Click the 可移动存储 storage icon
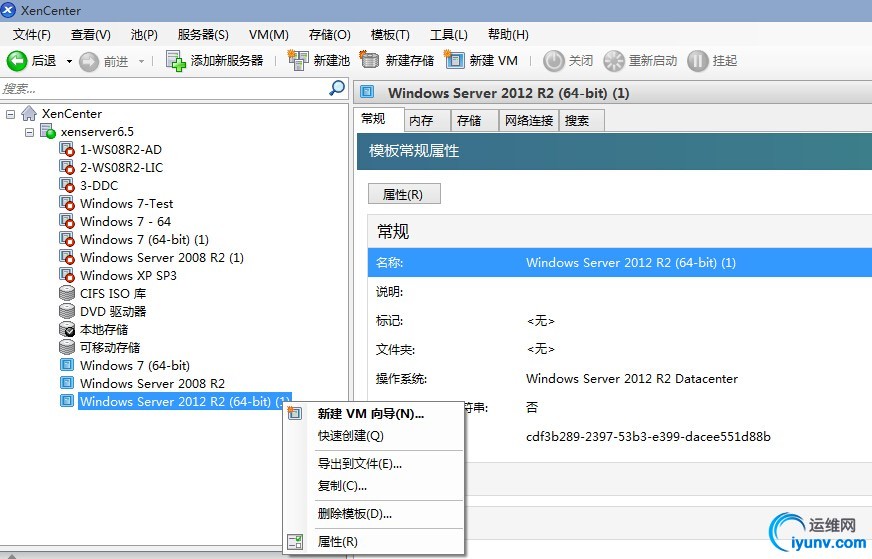This screenshot has height=559, width=872. [x=67, y=347]
